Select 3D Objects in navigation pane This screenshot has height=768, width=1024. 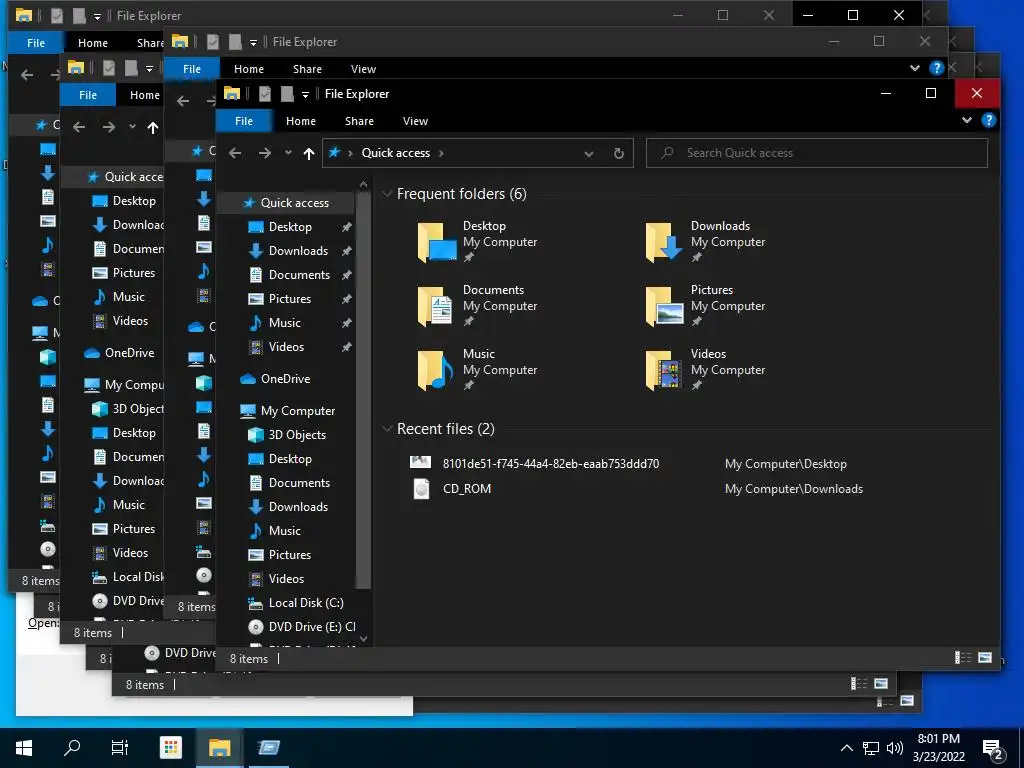pyautogui.click(x=288, y=435)
